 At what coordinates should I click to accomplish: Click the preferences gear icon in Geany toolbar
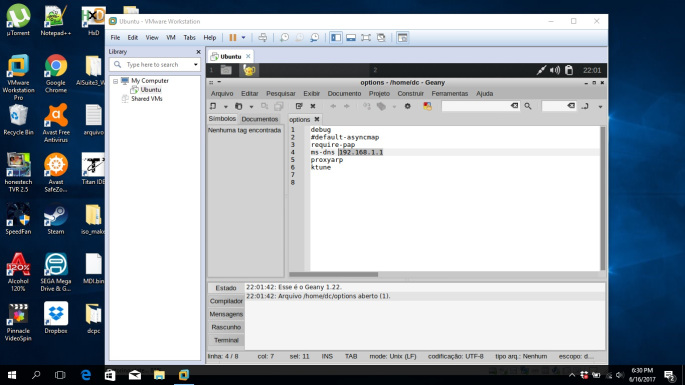408,106
